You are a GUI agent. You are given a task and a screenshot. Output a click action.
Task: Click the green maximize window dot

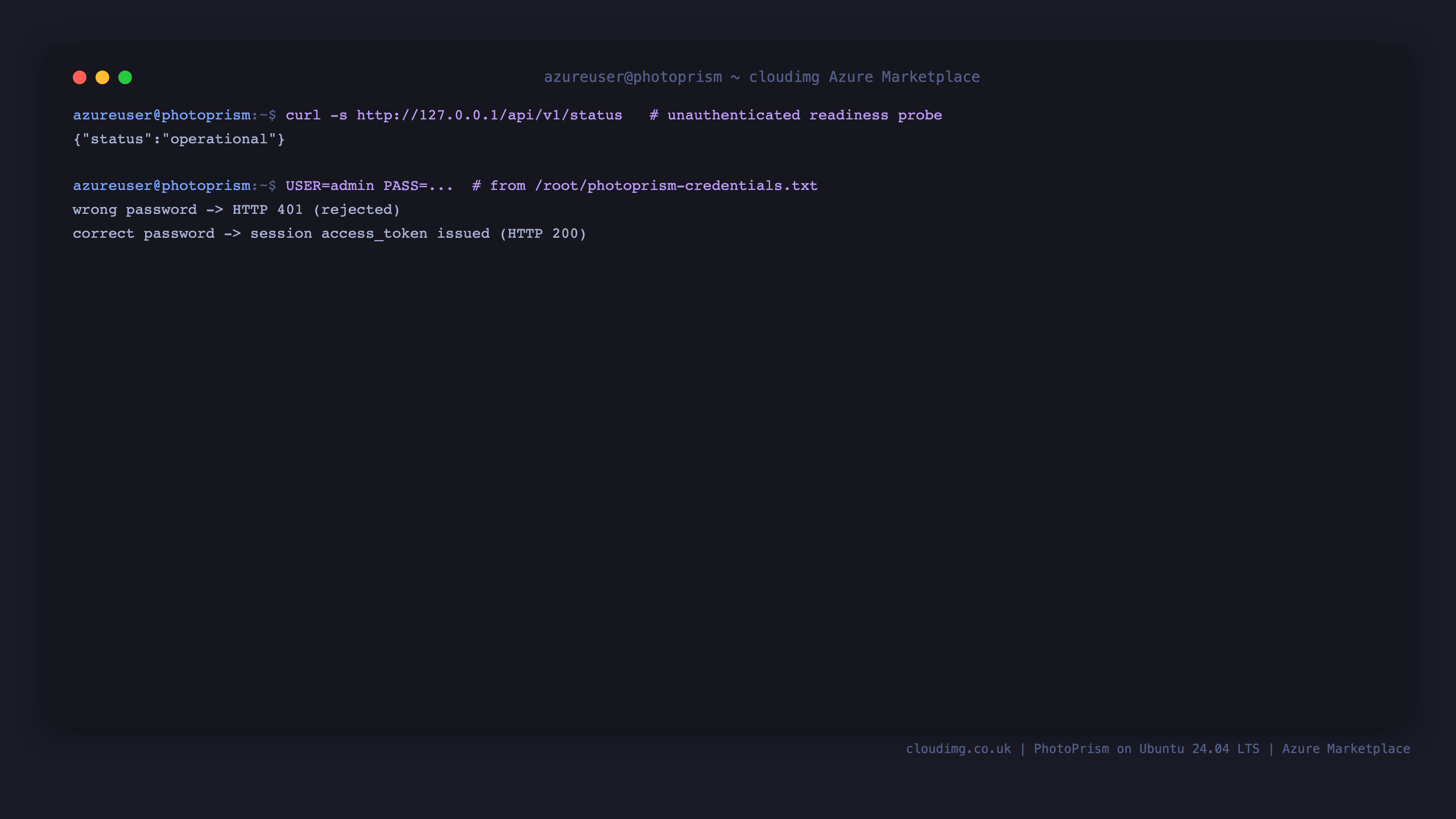[x=125, y=77]
